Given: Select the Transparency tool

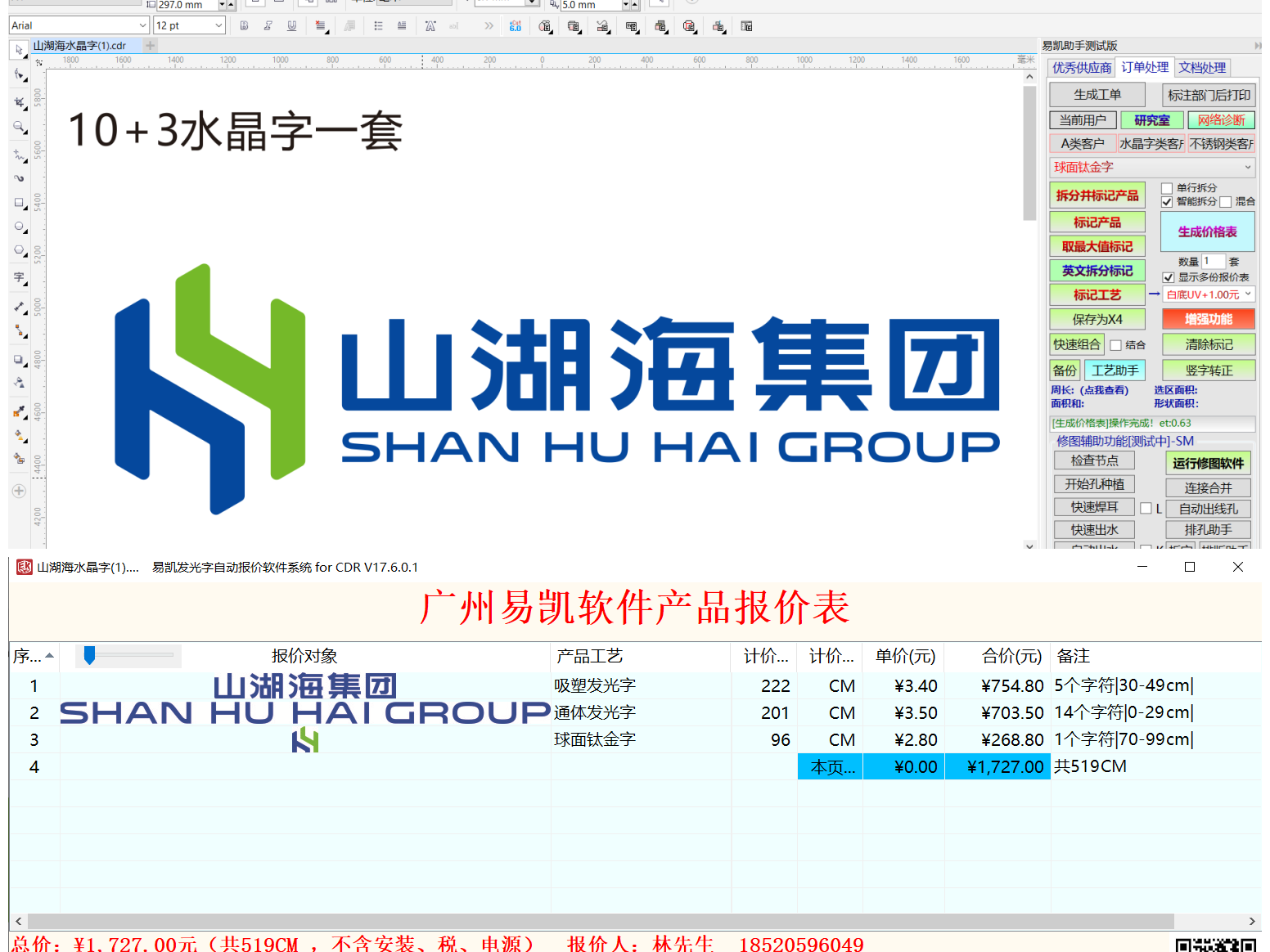Looking at the screenshot, I should (x=19, y=383).
